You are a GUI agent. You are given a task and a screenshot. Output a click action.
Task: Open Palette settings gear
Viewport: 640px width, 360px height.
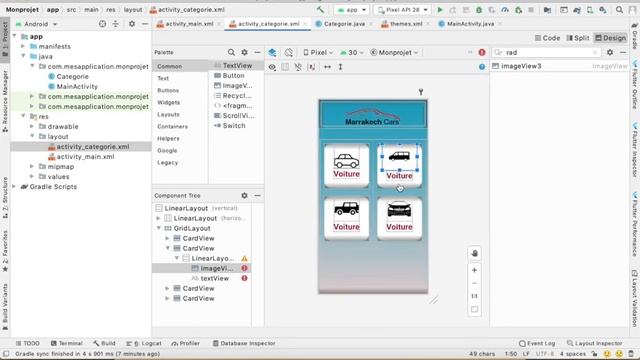[x=244, y=52]
